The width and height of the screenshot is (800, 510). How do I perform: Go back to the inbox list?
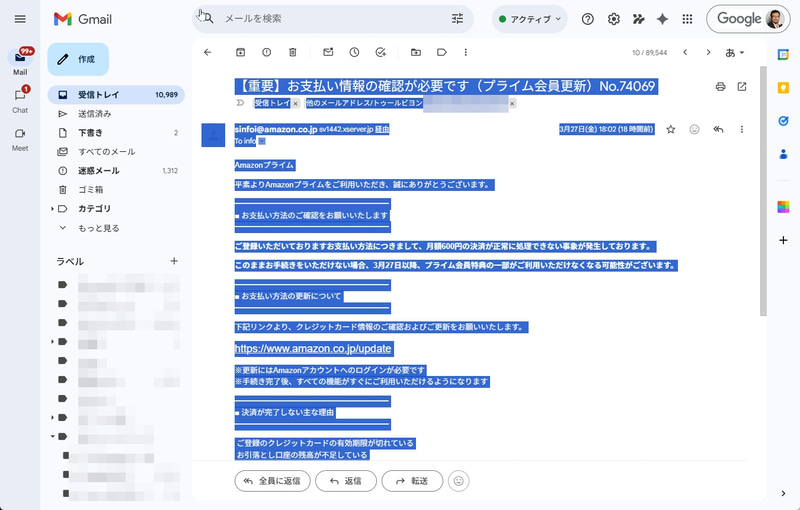(x=207, y=52)
